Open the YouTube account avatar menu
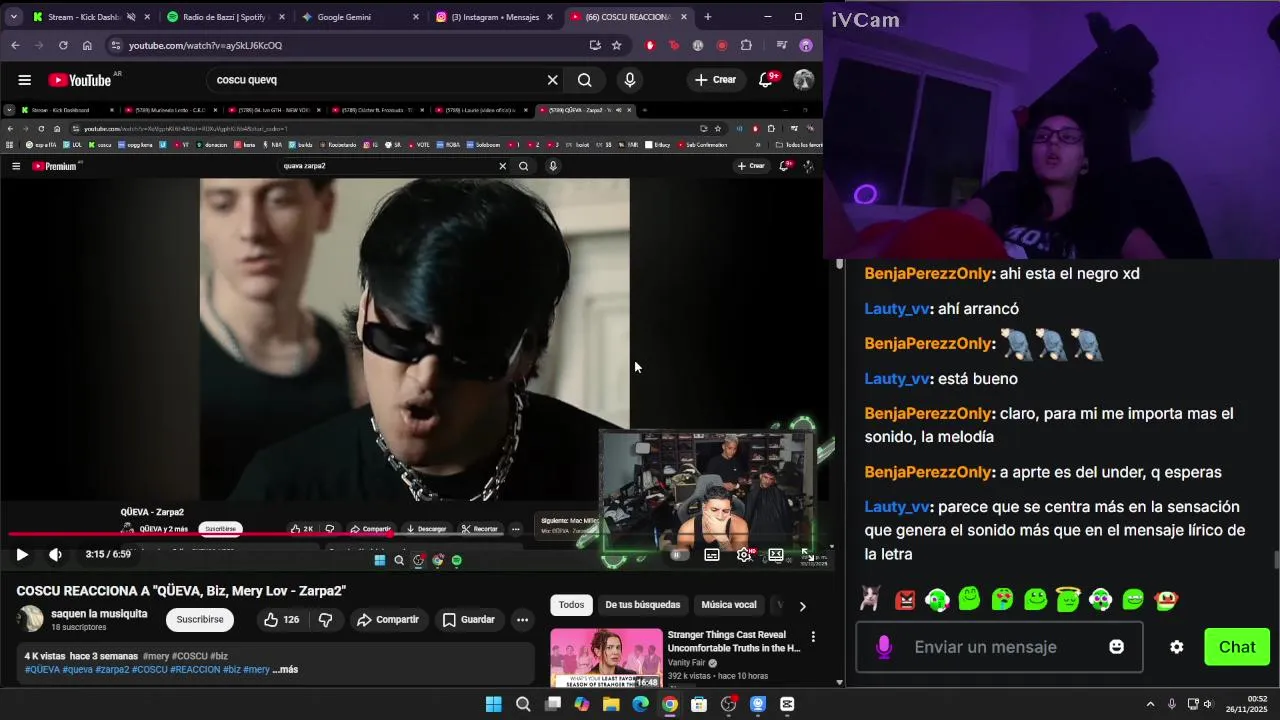This screenshot has width=1280, height=720. 804,80
